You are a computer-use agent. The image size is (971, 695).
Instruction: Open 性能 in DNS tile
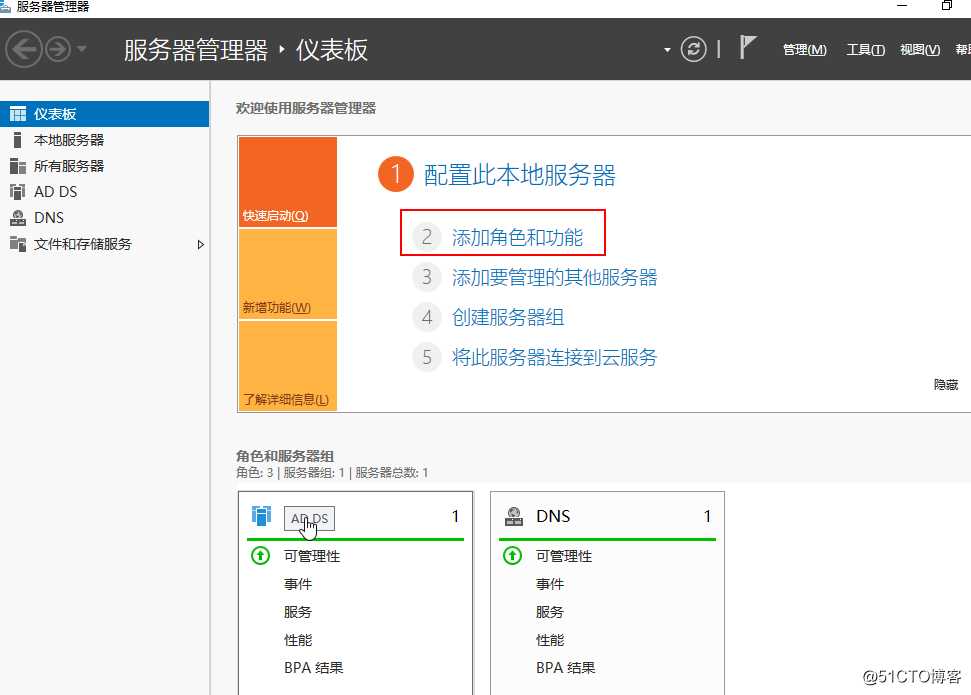[550, 640]
